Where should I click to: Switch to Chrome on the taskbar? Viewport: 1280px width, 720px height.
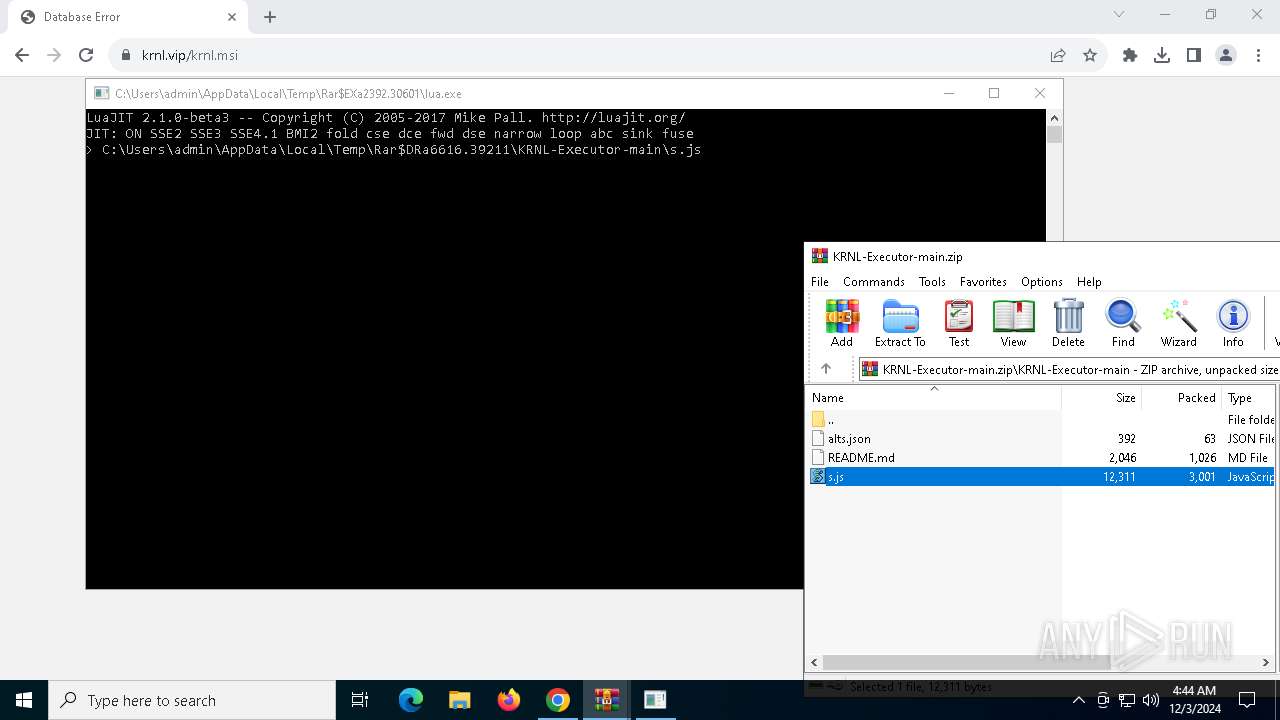(558, 700)
